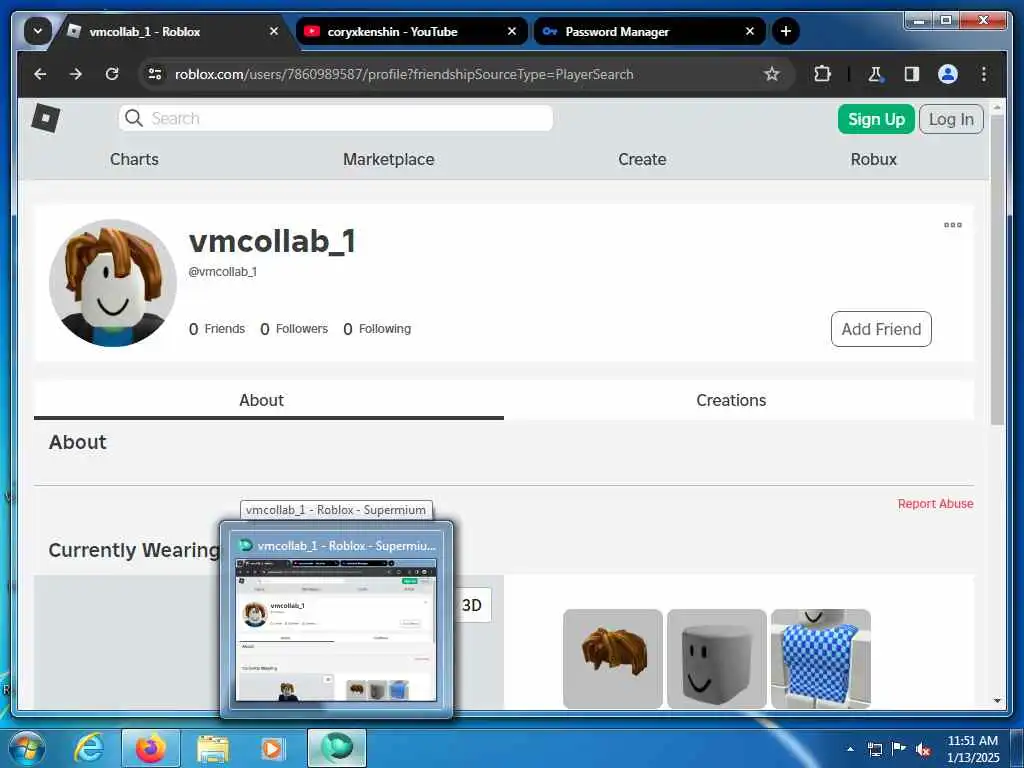The width and height of the screenshot is (1024, 768).
Task: Open the Robux navigation item
Action: pos(874,159)
